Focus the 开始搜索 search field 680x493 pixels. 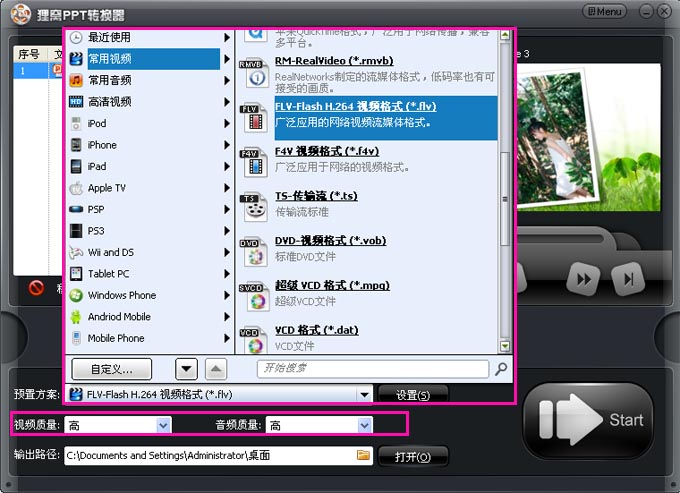coord(373,369)
